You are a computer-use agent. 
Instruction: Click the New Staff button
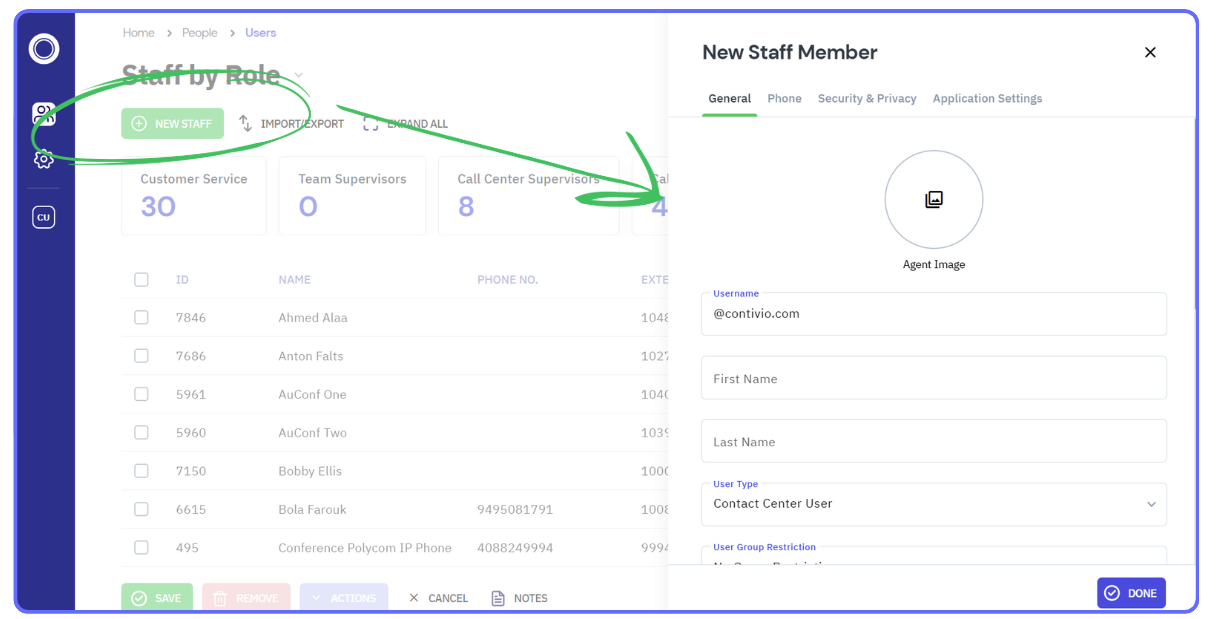(x=172, y=123)
